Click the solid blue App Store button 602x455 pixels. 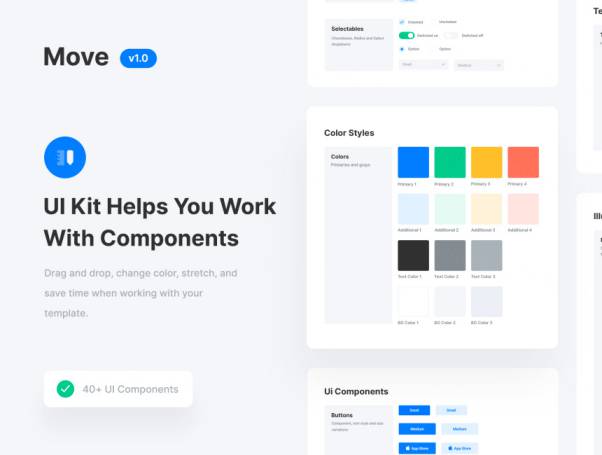point(415,448)
